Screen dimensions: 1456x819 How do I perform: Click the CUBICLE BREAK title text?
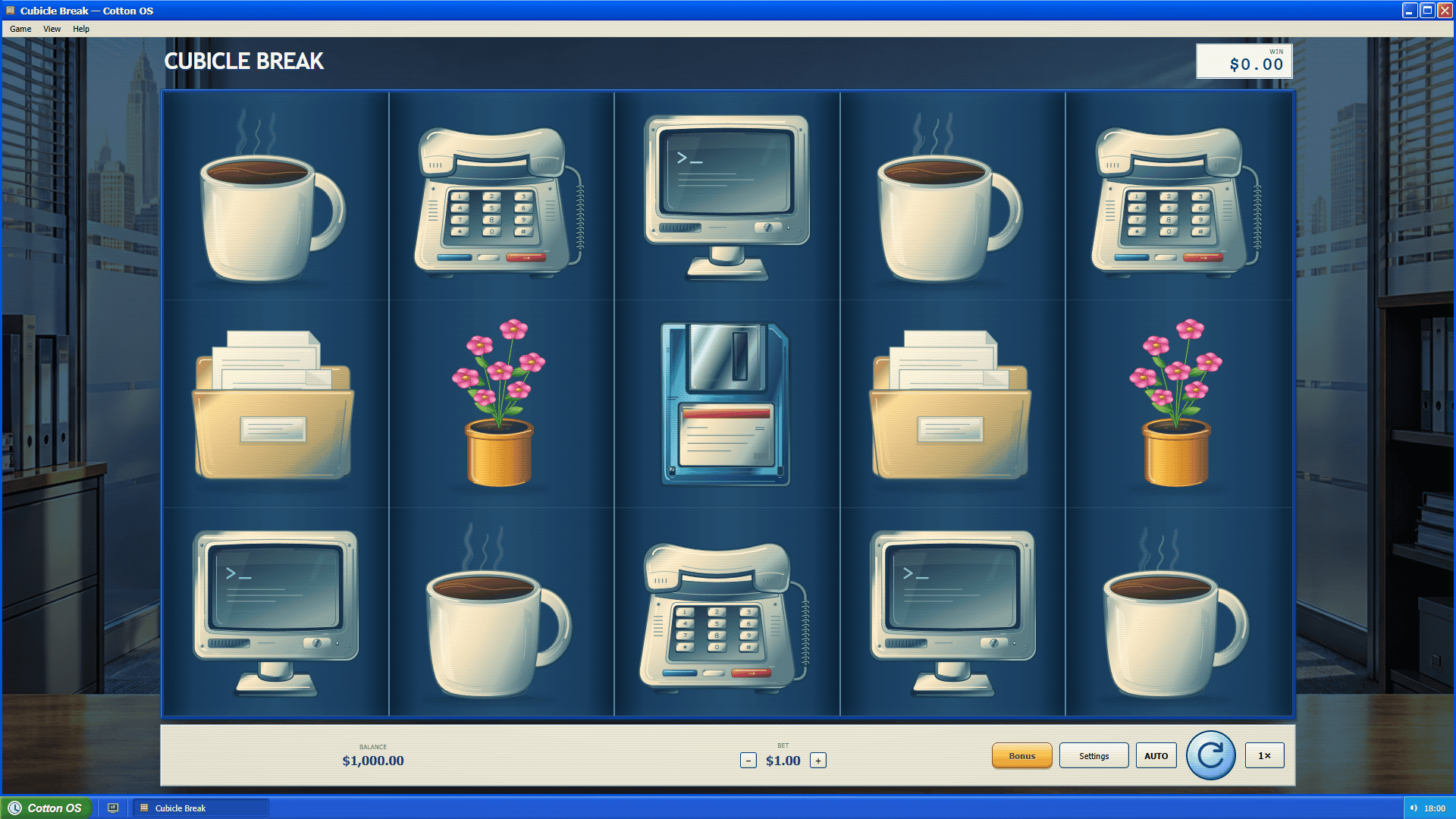pos(243,61)
